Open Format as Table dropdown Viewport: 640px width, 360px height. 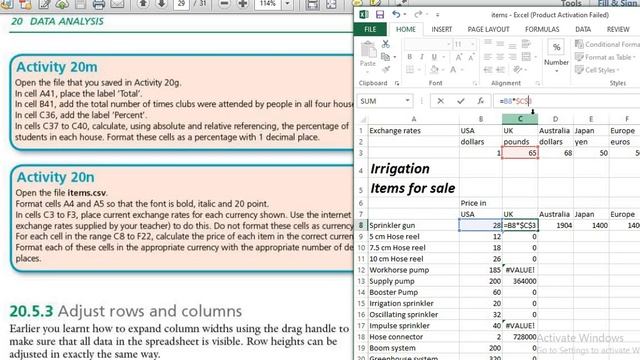tap(606, 57)
